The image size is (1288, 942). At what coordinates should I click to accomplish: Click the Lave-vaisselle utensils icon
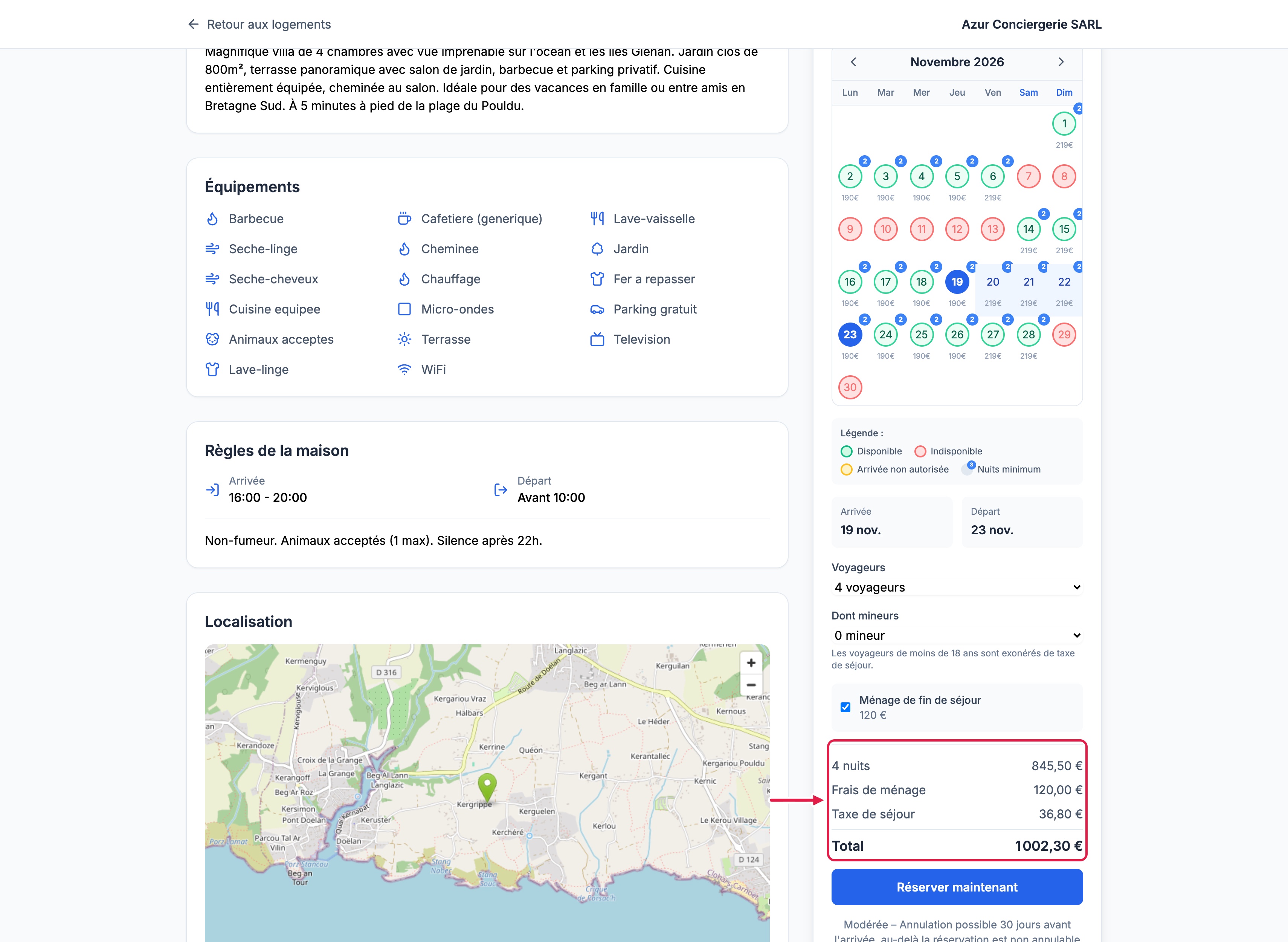tap(597, 219)
